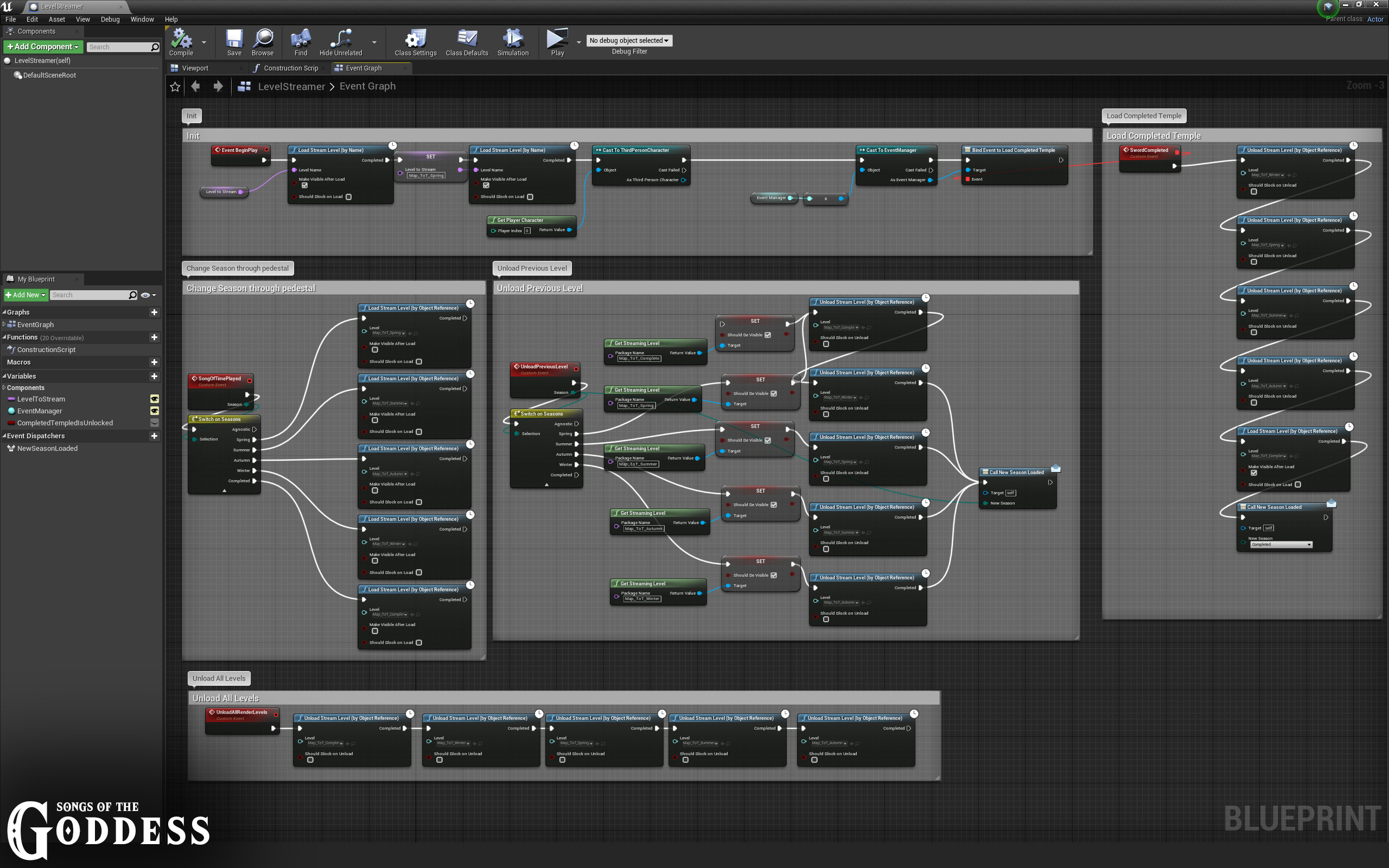
Task: Click the Save blueprint icon
Action: [x=234, y=39]
